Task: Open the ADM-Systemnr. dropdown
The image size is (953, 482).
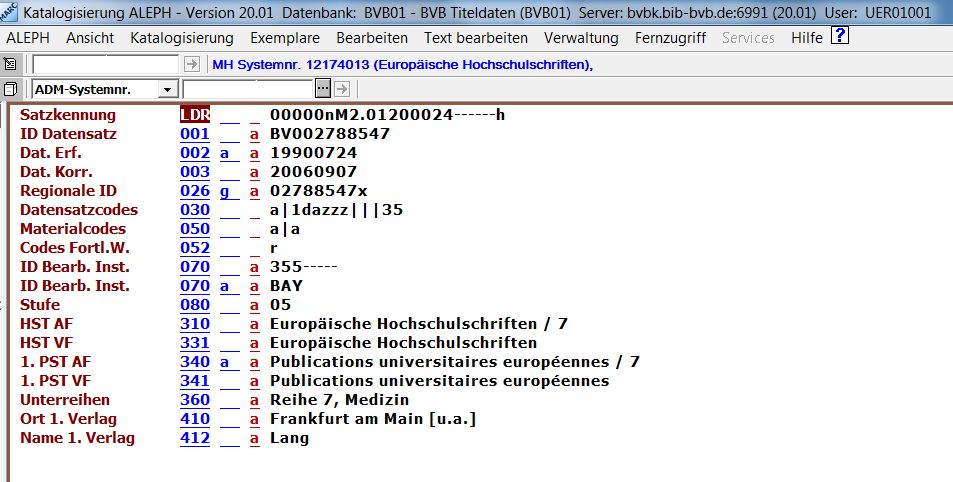Action: point(166,89)
